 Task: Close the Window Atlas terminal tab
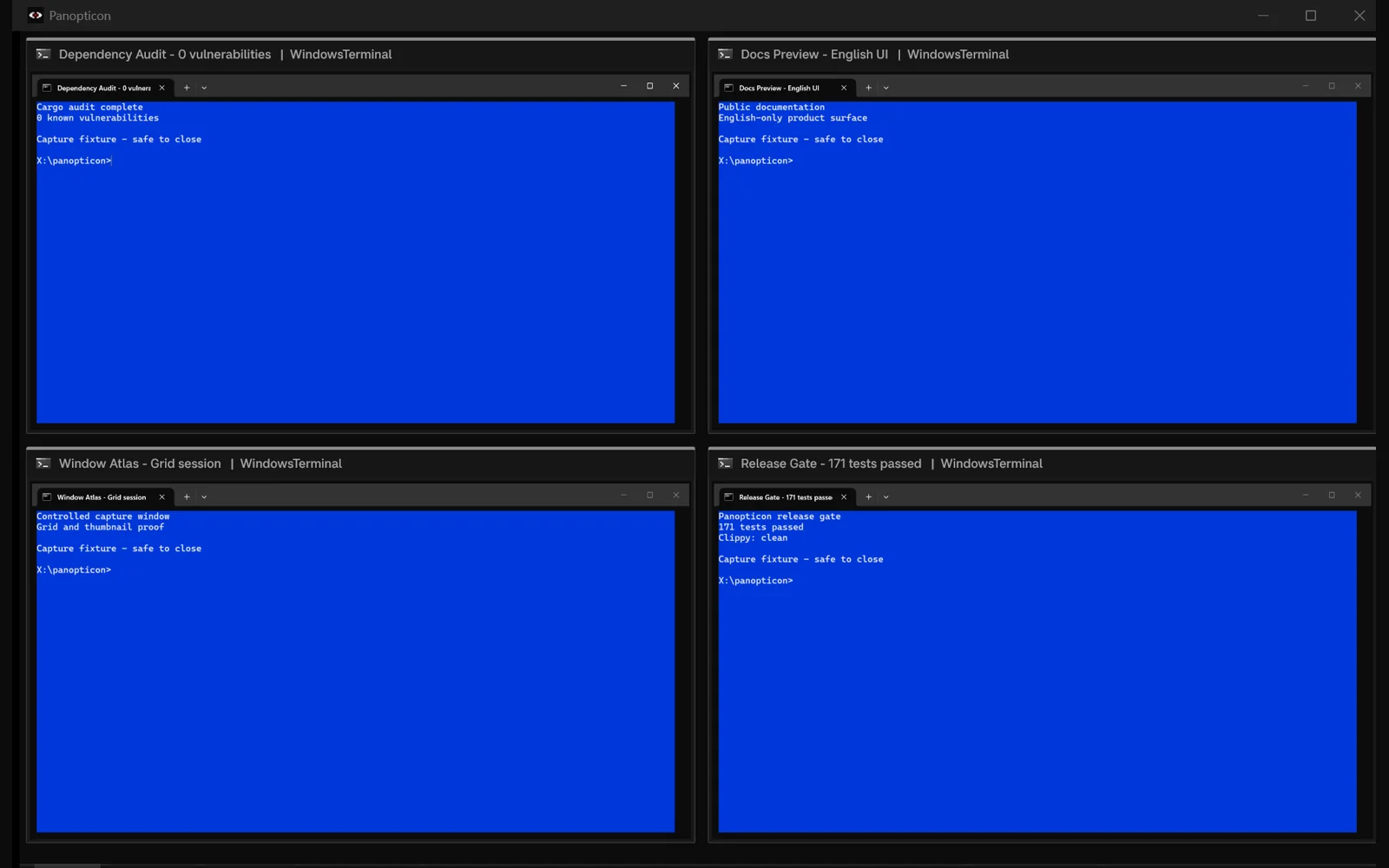pyautogui.click(x=161, y=497)
